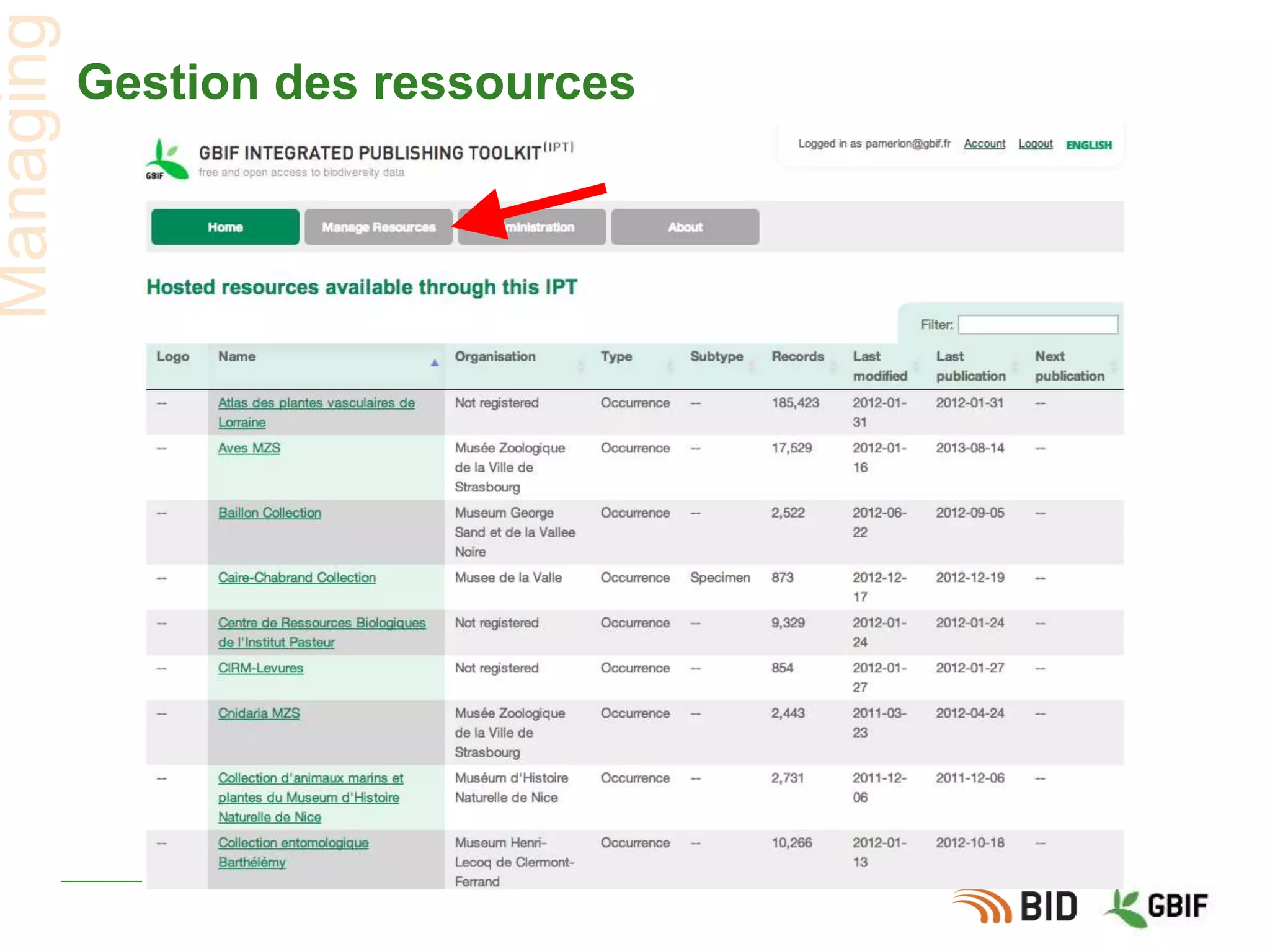The width and height of the screenshot is (1270, 952).
Task: Focus the Filter input field
Action: [1038, 325]
